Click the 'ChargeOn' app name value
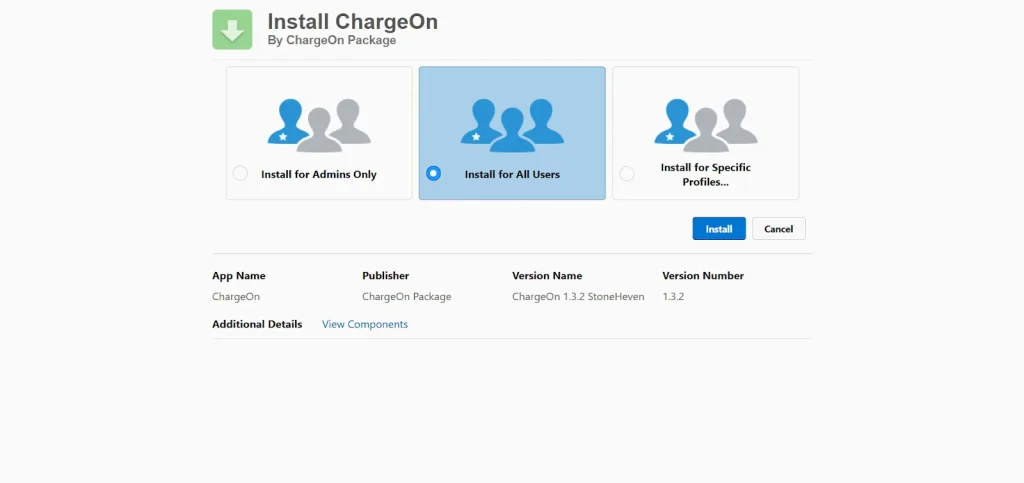The width and height of the screenshot is (1024, 483). (x=236, y=296)
